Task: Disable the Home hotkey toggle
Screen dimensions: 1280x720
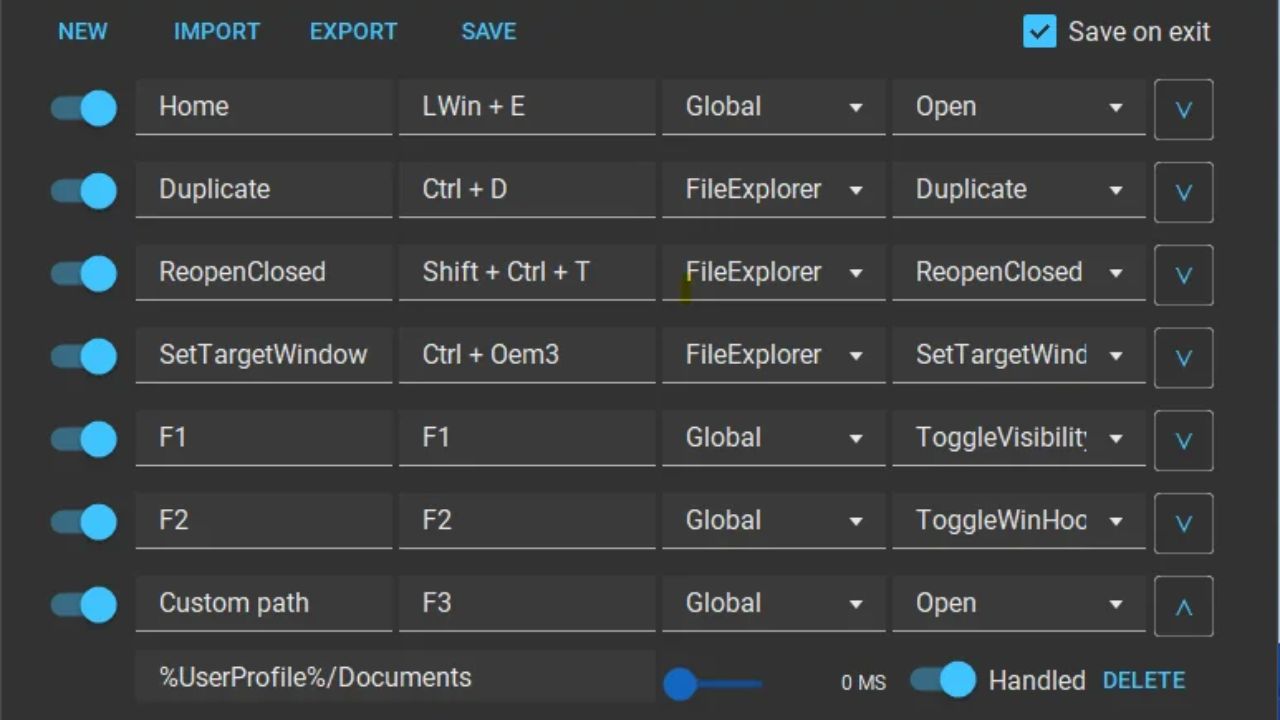Action: click(x=84, y=108)
